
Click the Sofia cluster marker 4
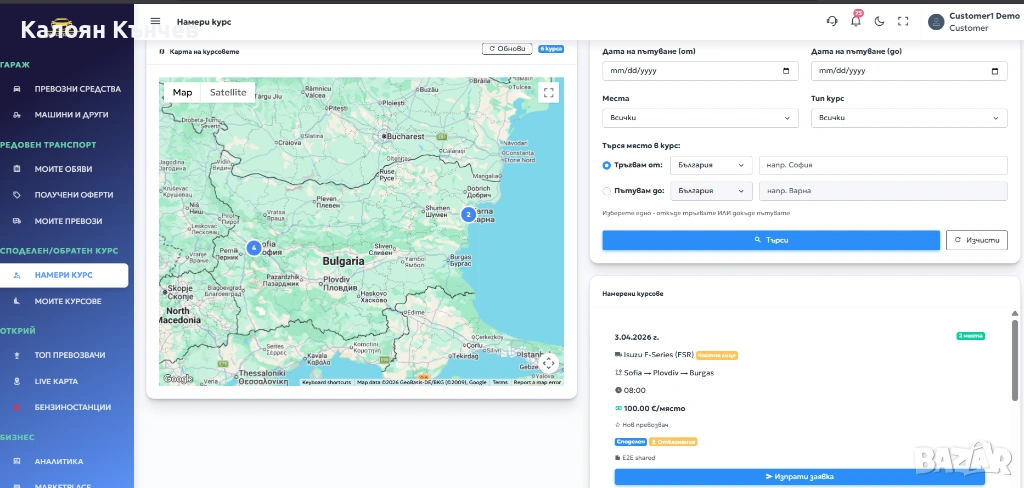tap(253, 247)
